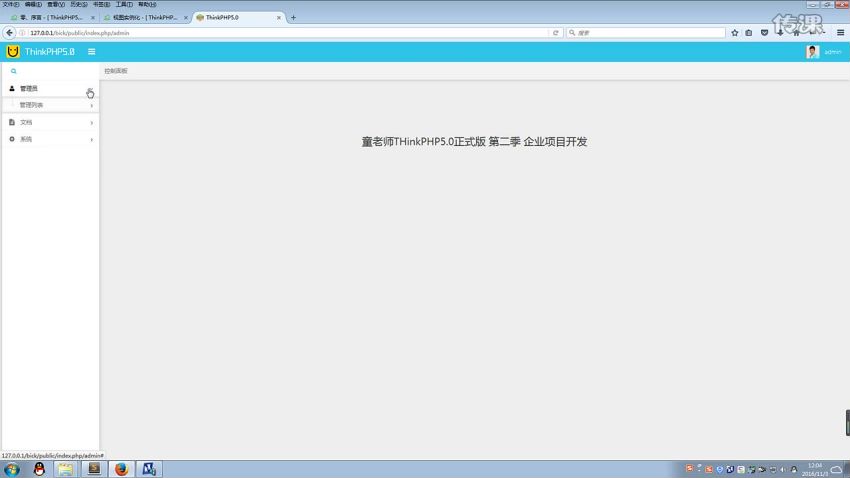The width and height of the screenshot is (850, 478).
Task: Collapse the 管理员 menu section
Action: [30, 89]
